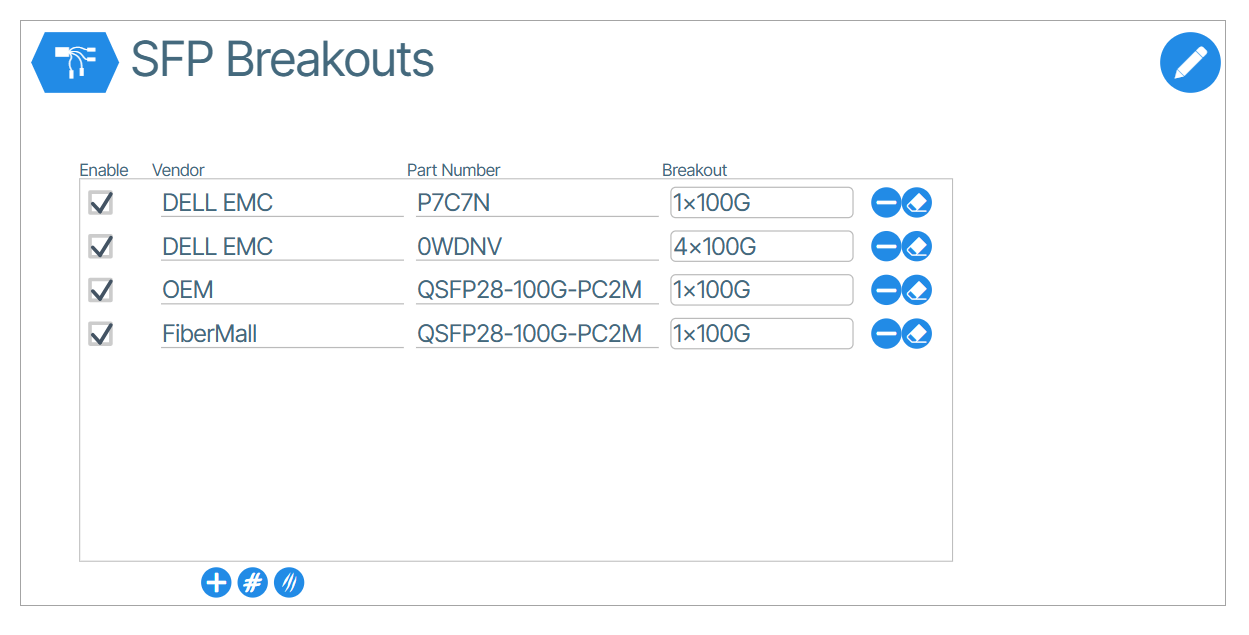
Task: Click the pencil edit icon
Action: click(1190, 63)
